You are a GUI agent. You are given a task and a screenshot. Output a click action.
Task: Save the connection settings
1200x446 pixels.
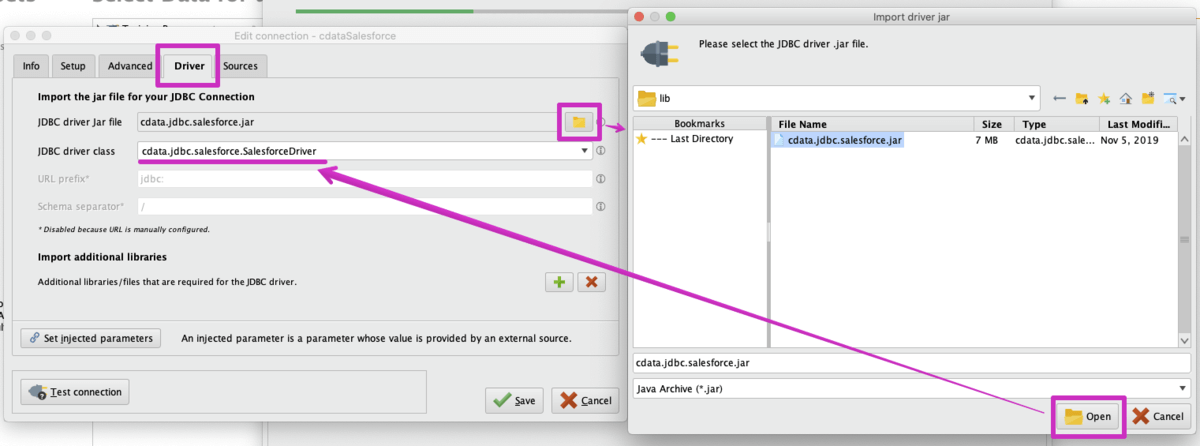click(x=515, y=400)
